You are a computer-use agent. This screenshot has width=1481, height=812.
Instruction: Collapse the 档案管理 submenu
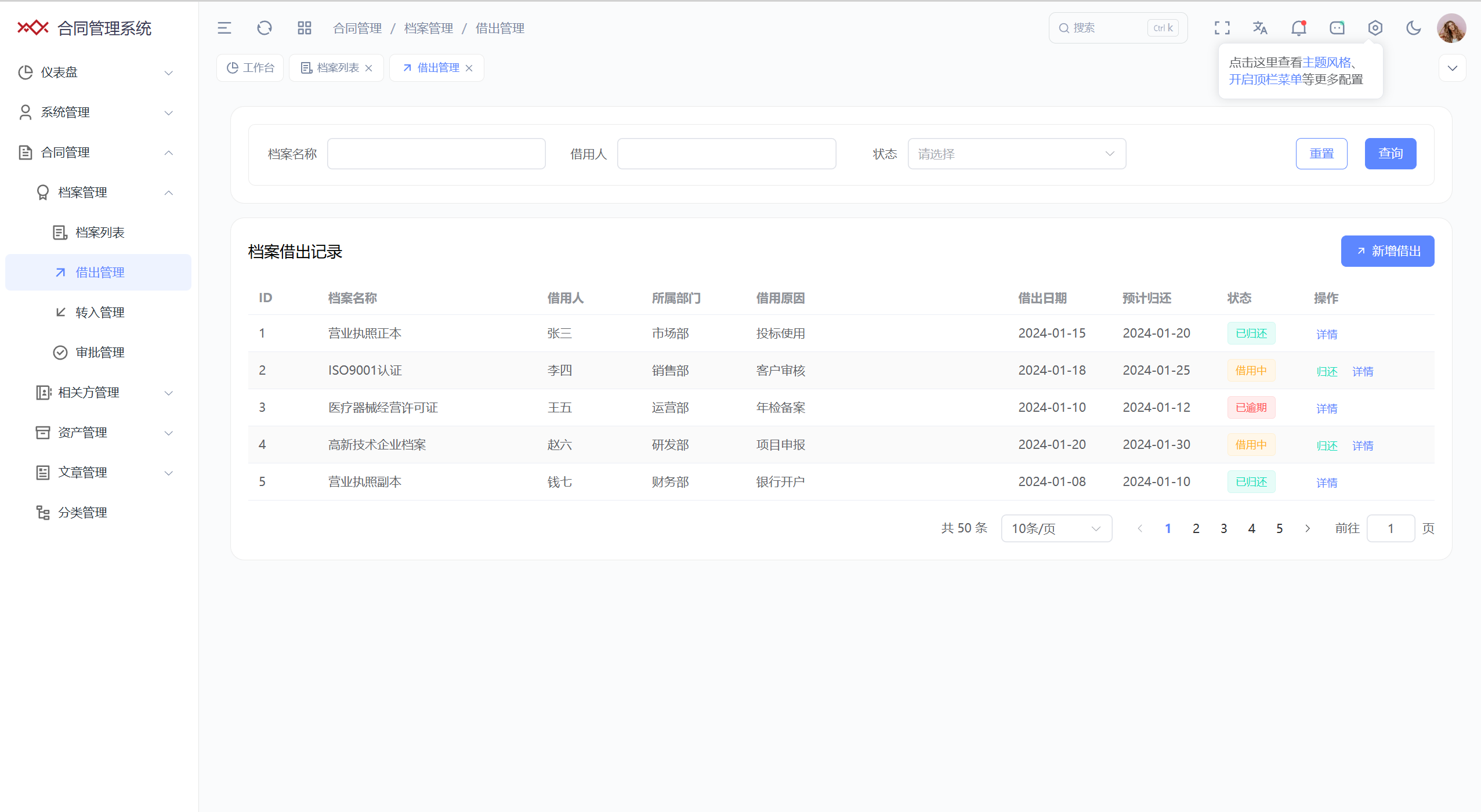[98, 193]
